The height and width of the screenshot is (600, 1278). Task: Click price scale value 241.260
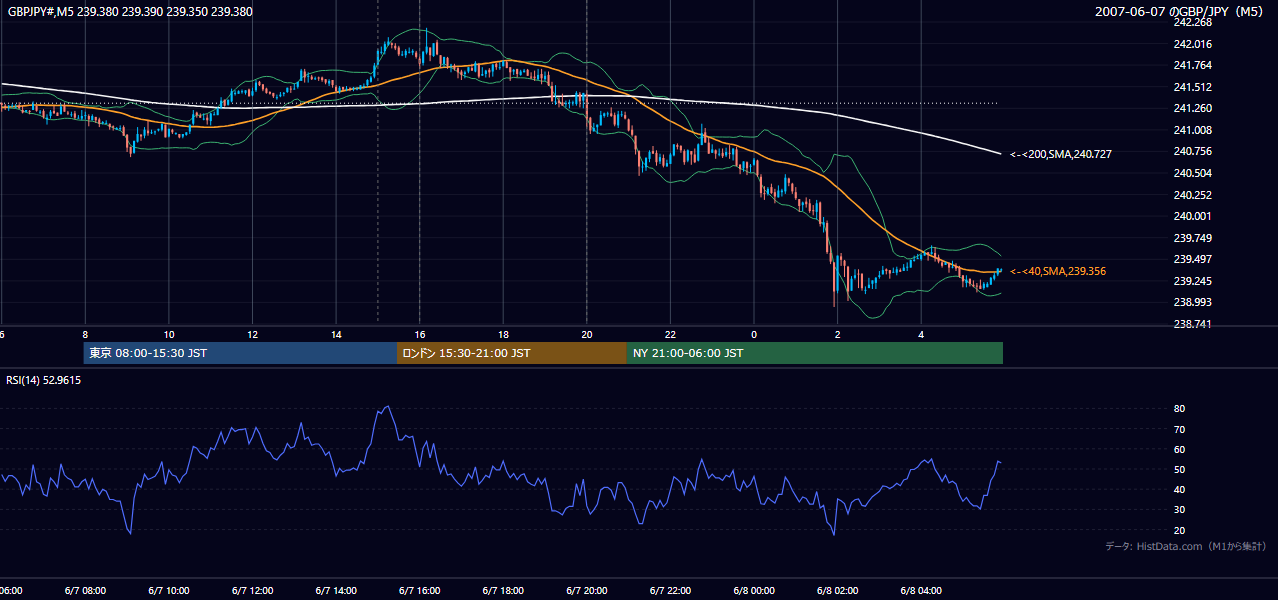(x=1192, y=108)
